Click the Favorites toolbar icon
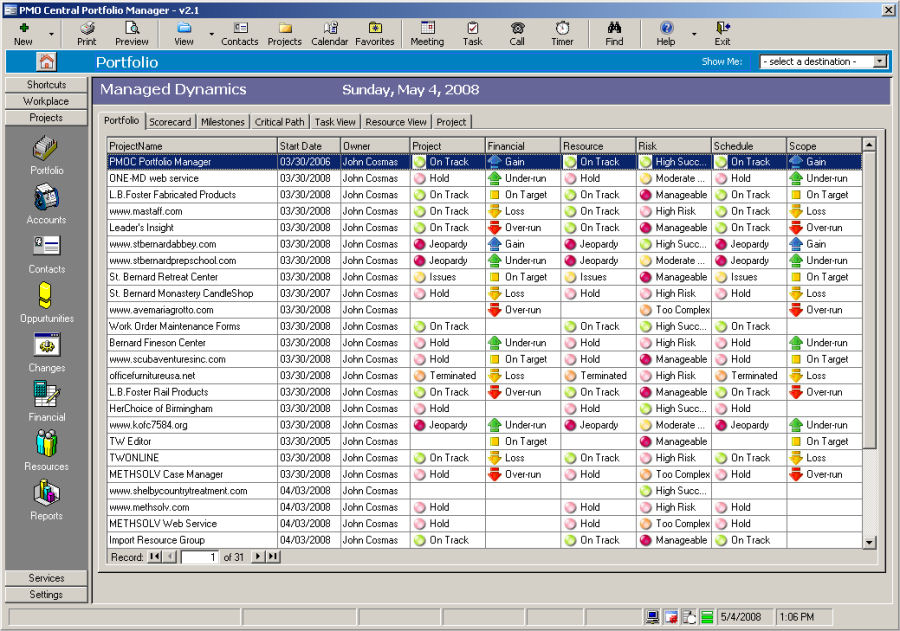The image size is (900, 631). coord(375,34)
